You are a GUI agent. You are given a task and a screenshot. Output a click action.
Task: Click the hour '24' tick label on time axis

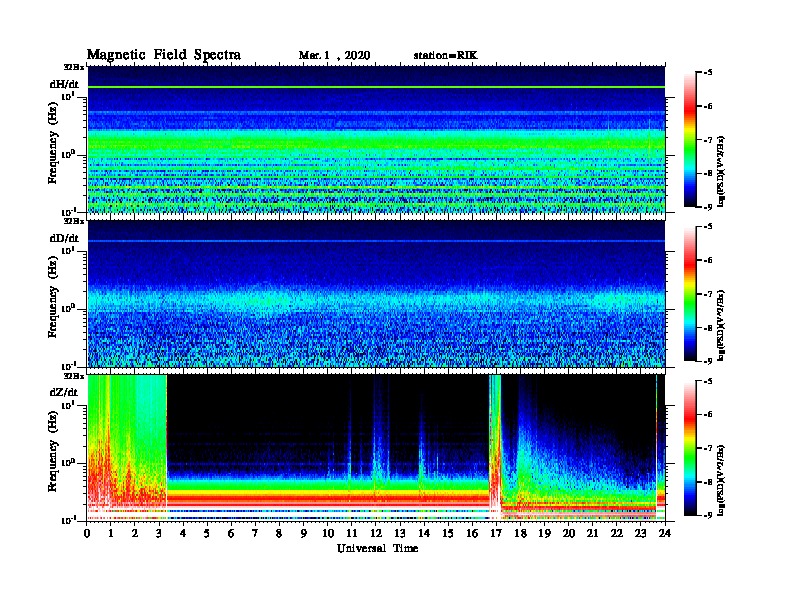665,533
